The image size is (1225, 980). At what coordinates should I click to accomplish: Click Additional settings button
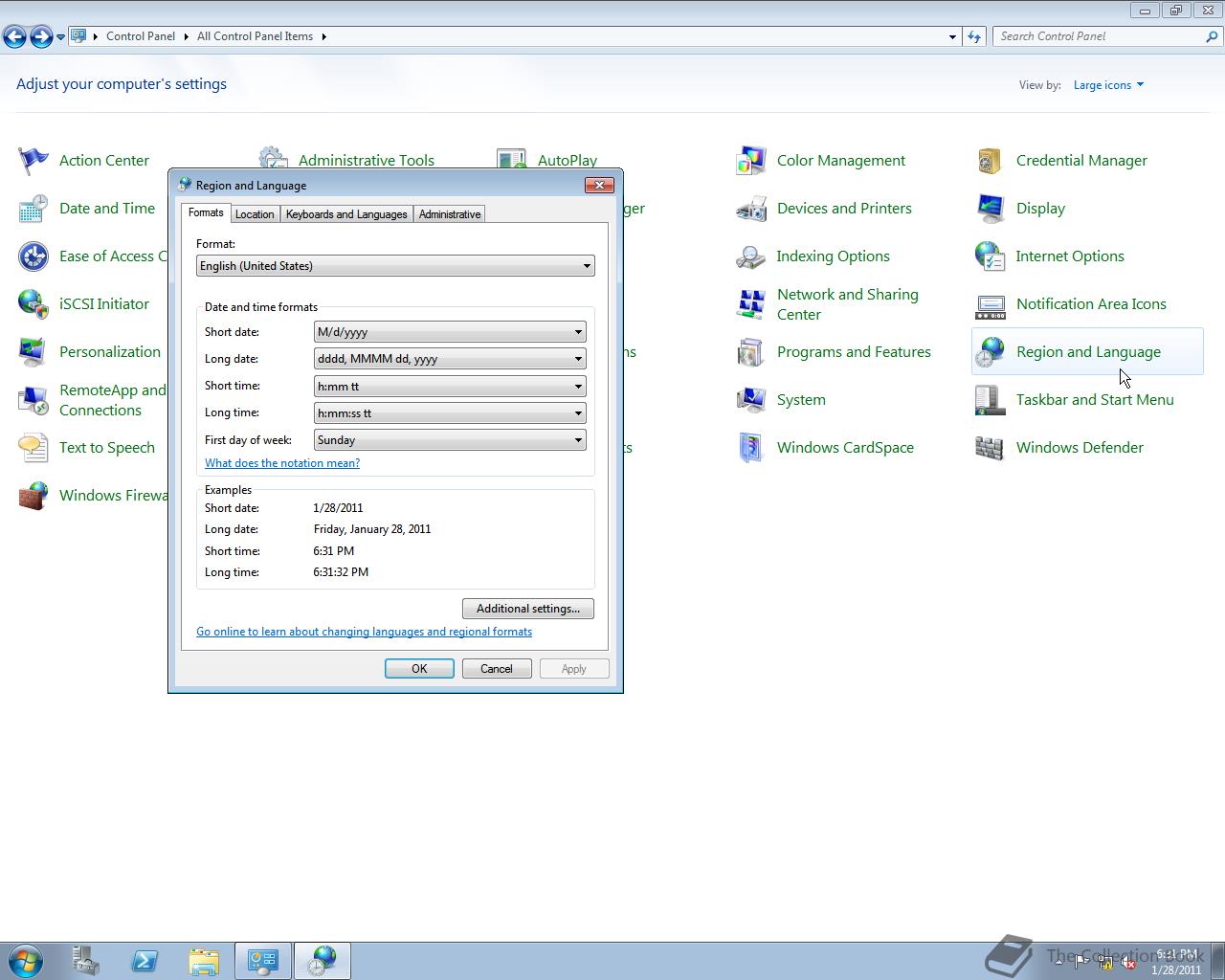click(x=528, y=609)
